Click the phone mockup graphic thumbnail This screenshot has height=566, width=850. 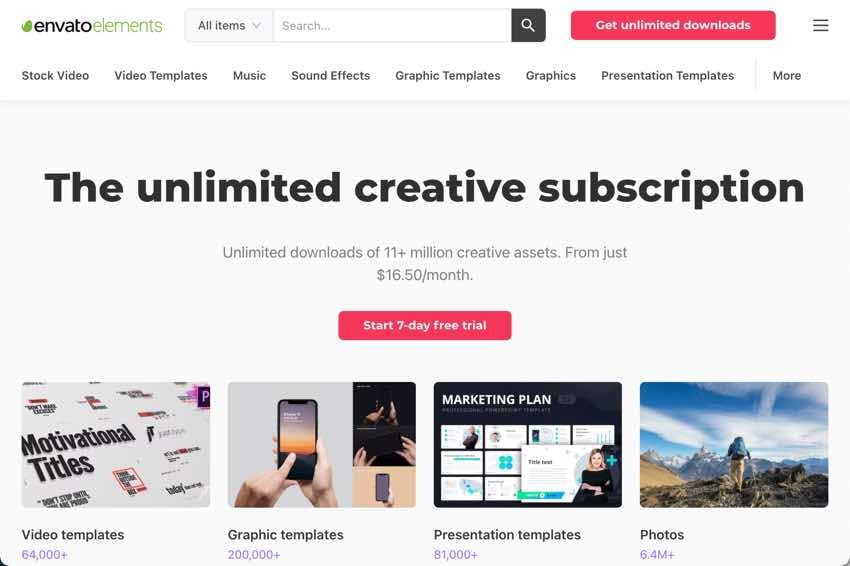[x=321, y=445]
